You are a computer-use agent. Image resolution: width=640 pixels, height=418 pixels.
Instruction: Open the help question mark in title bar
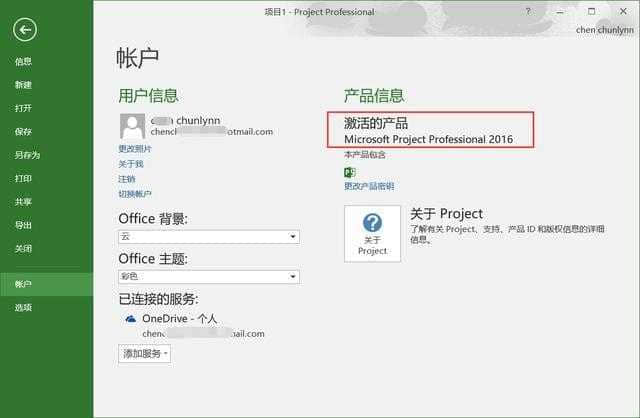528,11
